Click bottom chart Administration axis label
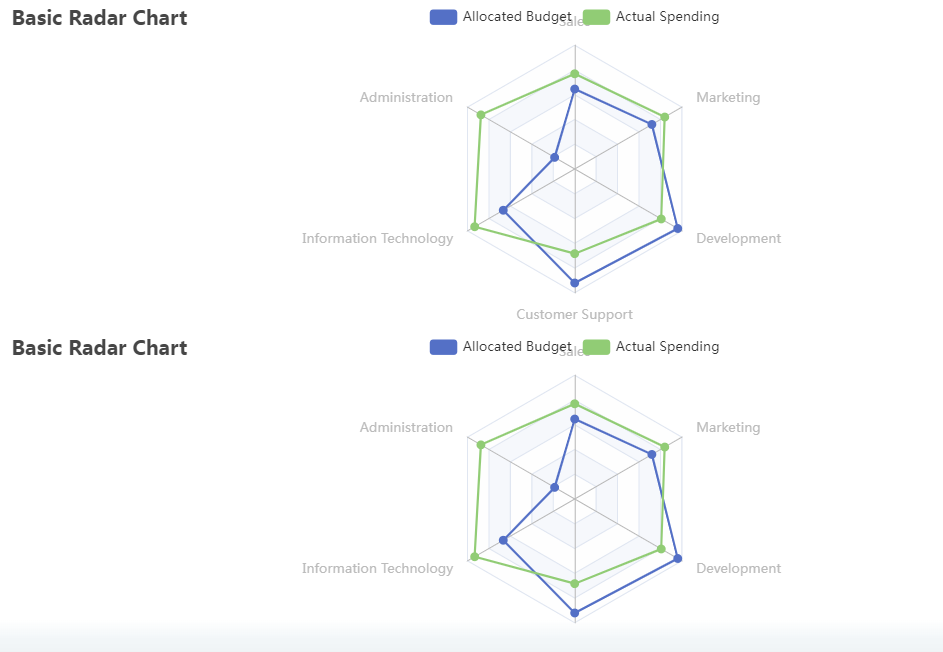Image resolution: width=943 pixels, height=652 pixels. coord(407,428)
